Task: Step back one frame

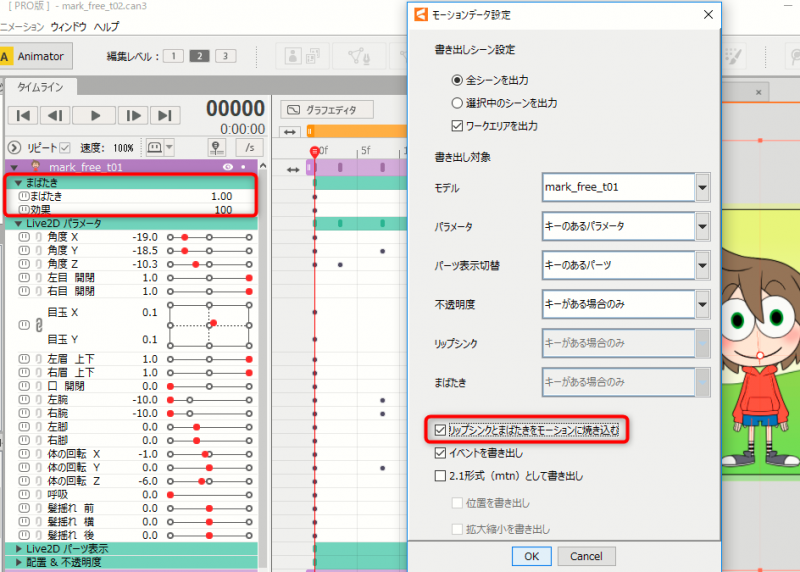Action: [x=57, y=116]
